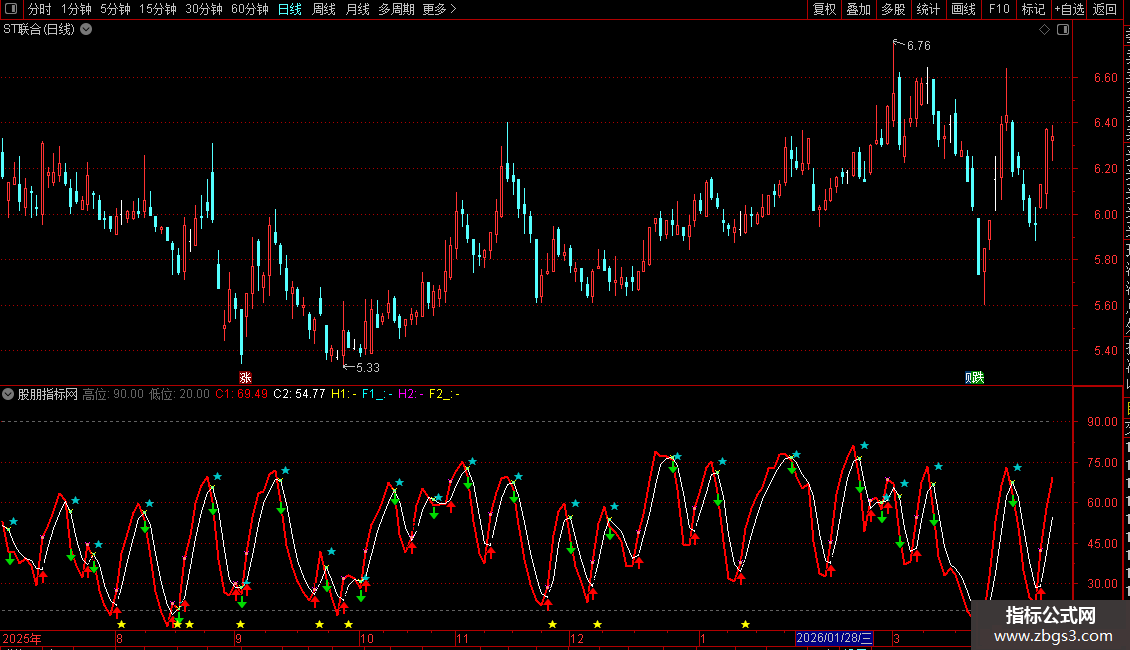Expand the 更多 > period options
This screenshot has height=650, width=1130.
439,9
